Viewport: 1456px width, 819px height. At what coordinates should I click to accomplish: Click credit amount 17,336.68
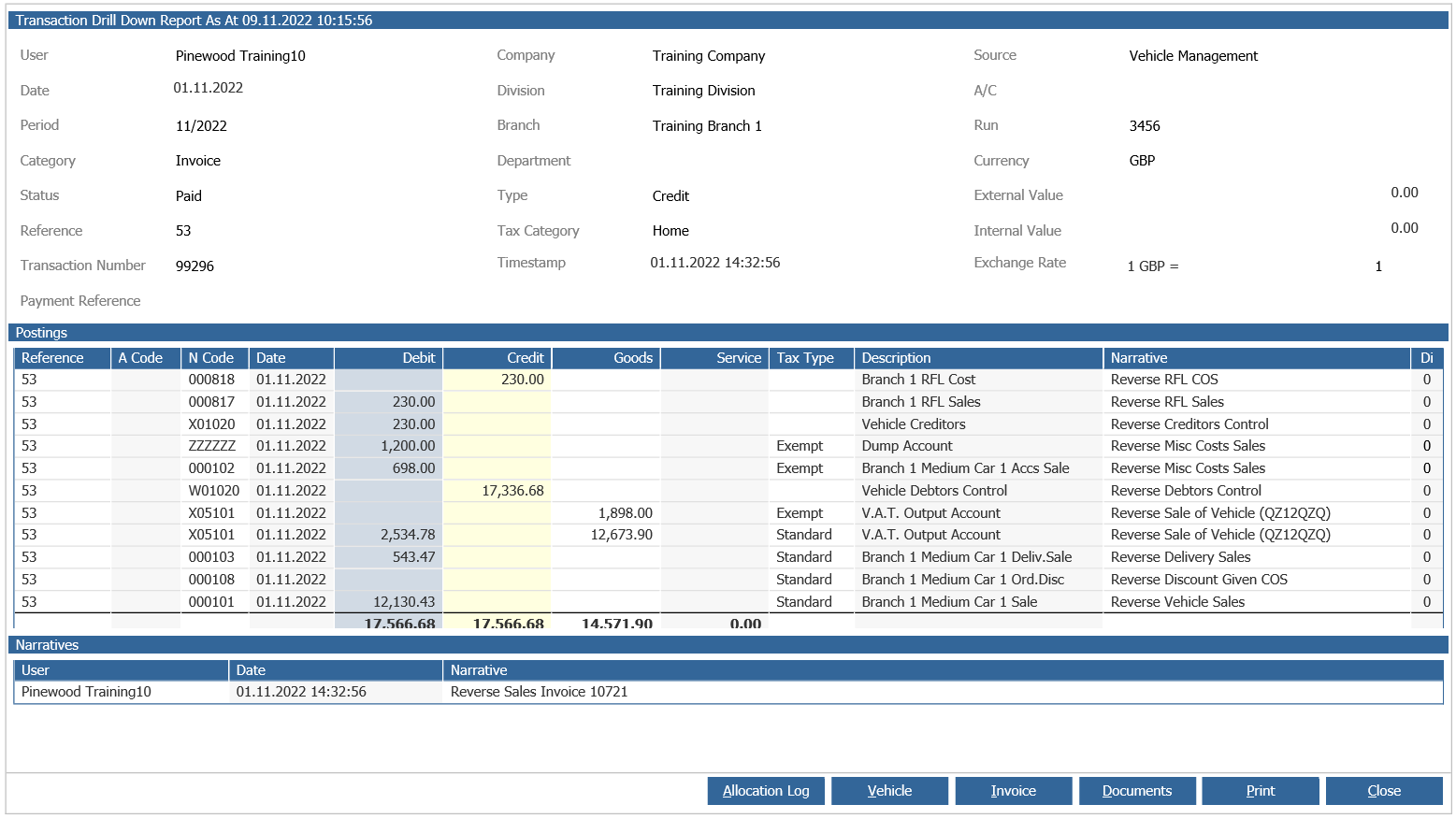tap(512, 491)
